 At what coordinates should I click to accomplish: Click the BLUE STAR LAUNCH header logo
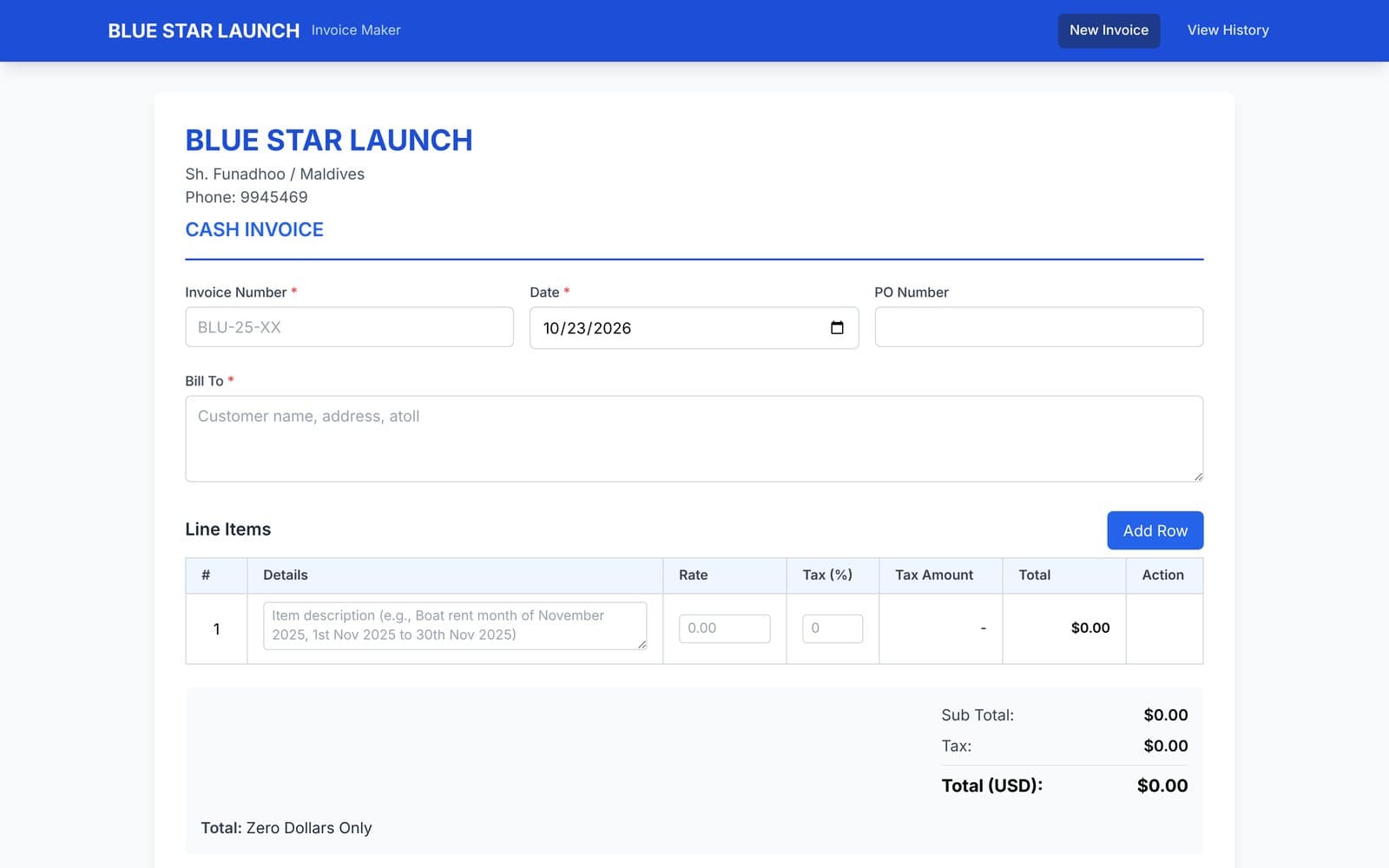pos(203,30)
